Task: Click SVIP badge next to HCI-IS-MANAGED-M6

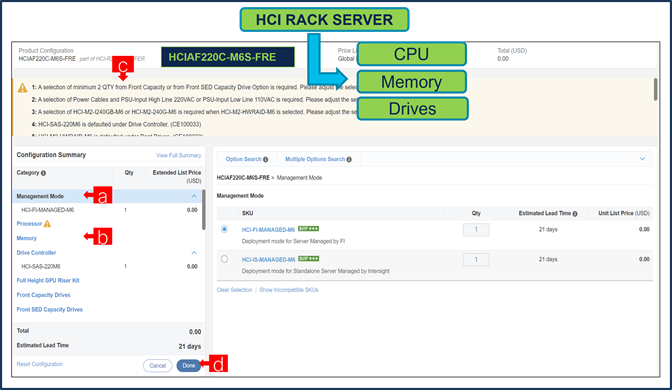Action: [x=308, y=258]
